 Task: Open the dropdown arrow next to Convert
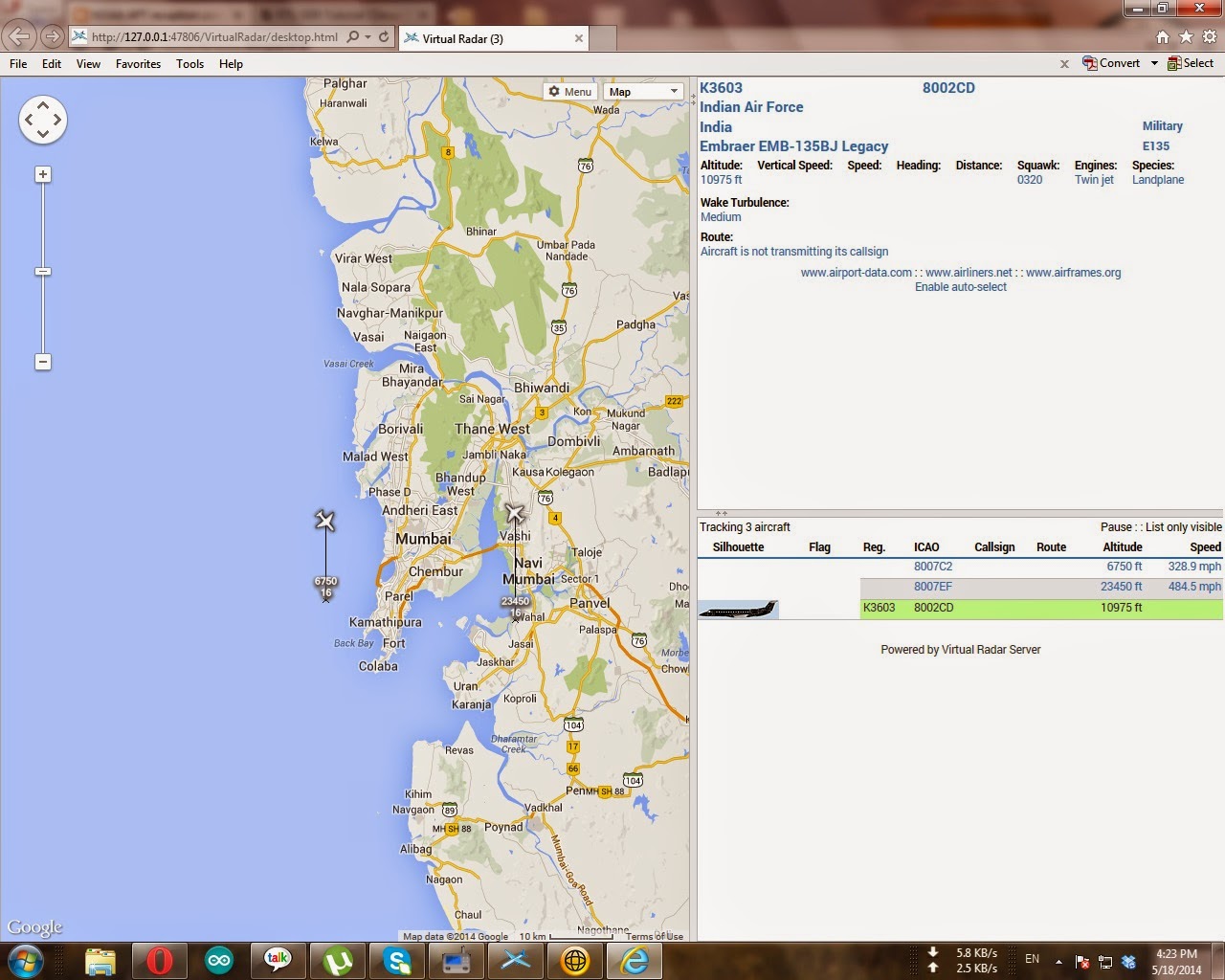(x=1154, y=63)
